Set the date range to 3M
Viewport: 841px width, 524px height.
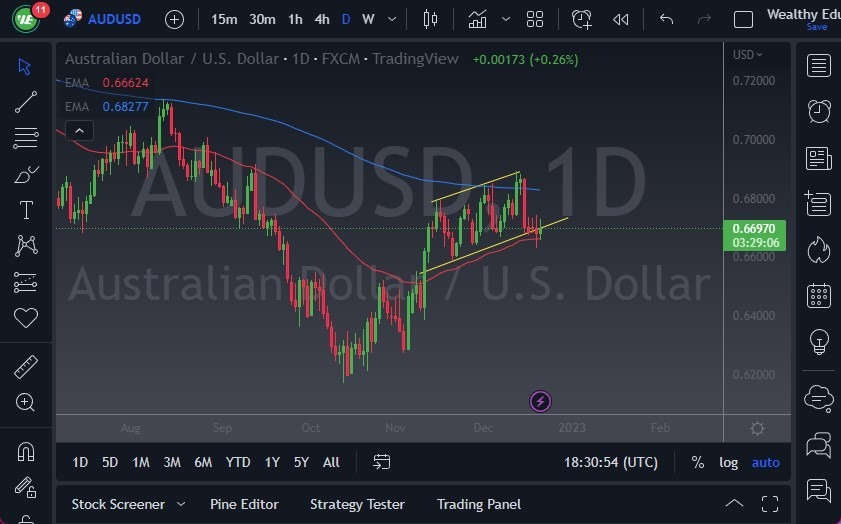[172, 462]
